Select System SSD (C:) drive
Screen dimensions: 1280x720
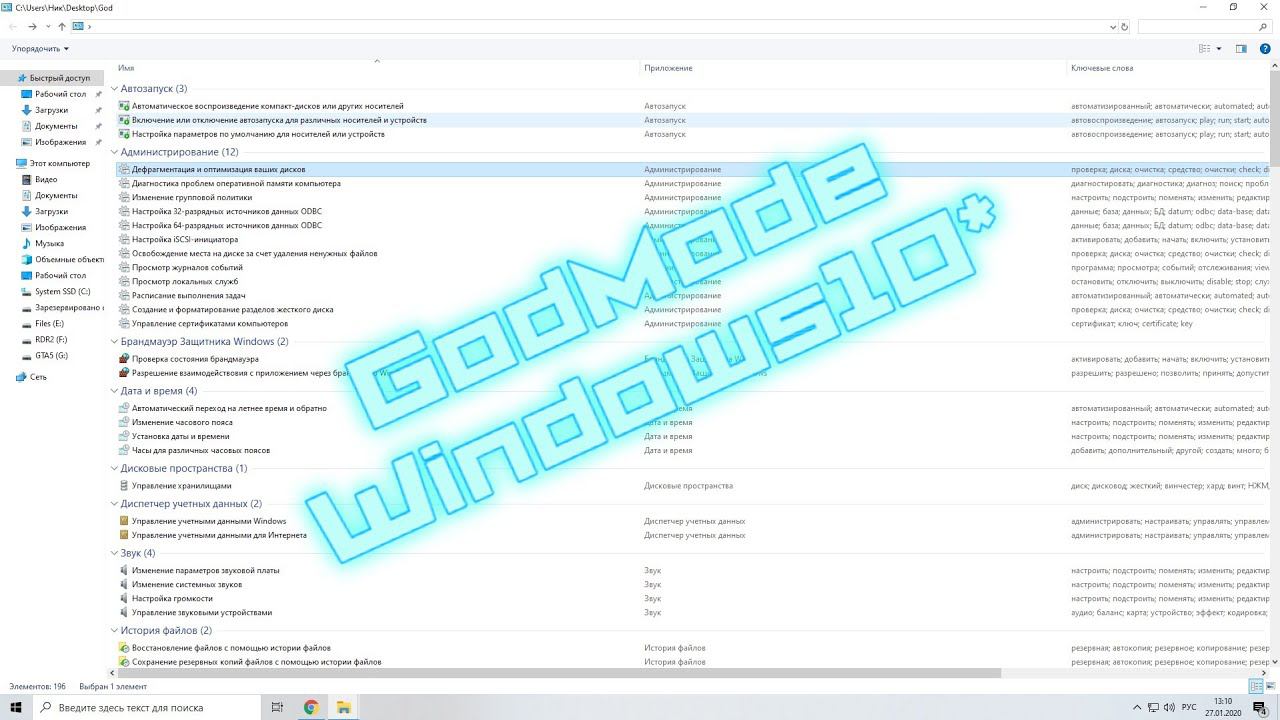(62, 291)
